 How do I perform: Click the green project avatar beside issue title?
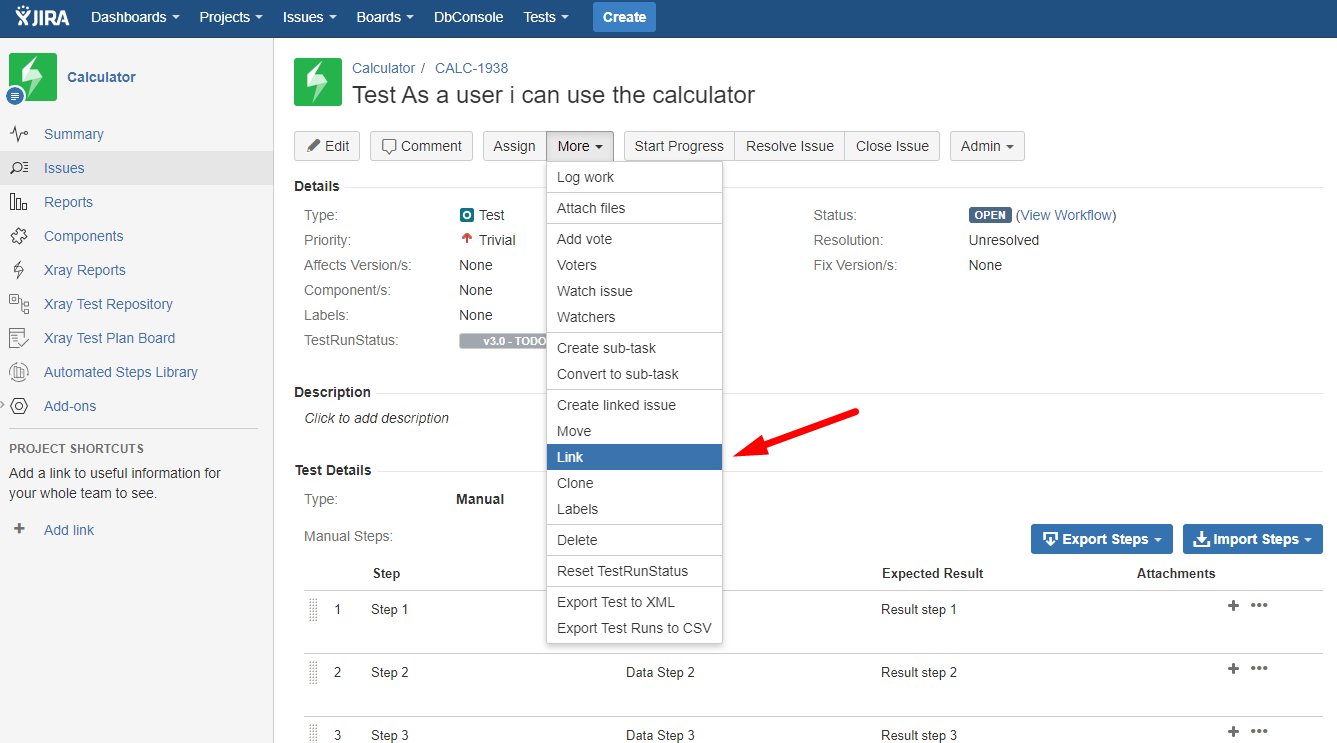point(318,82)
